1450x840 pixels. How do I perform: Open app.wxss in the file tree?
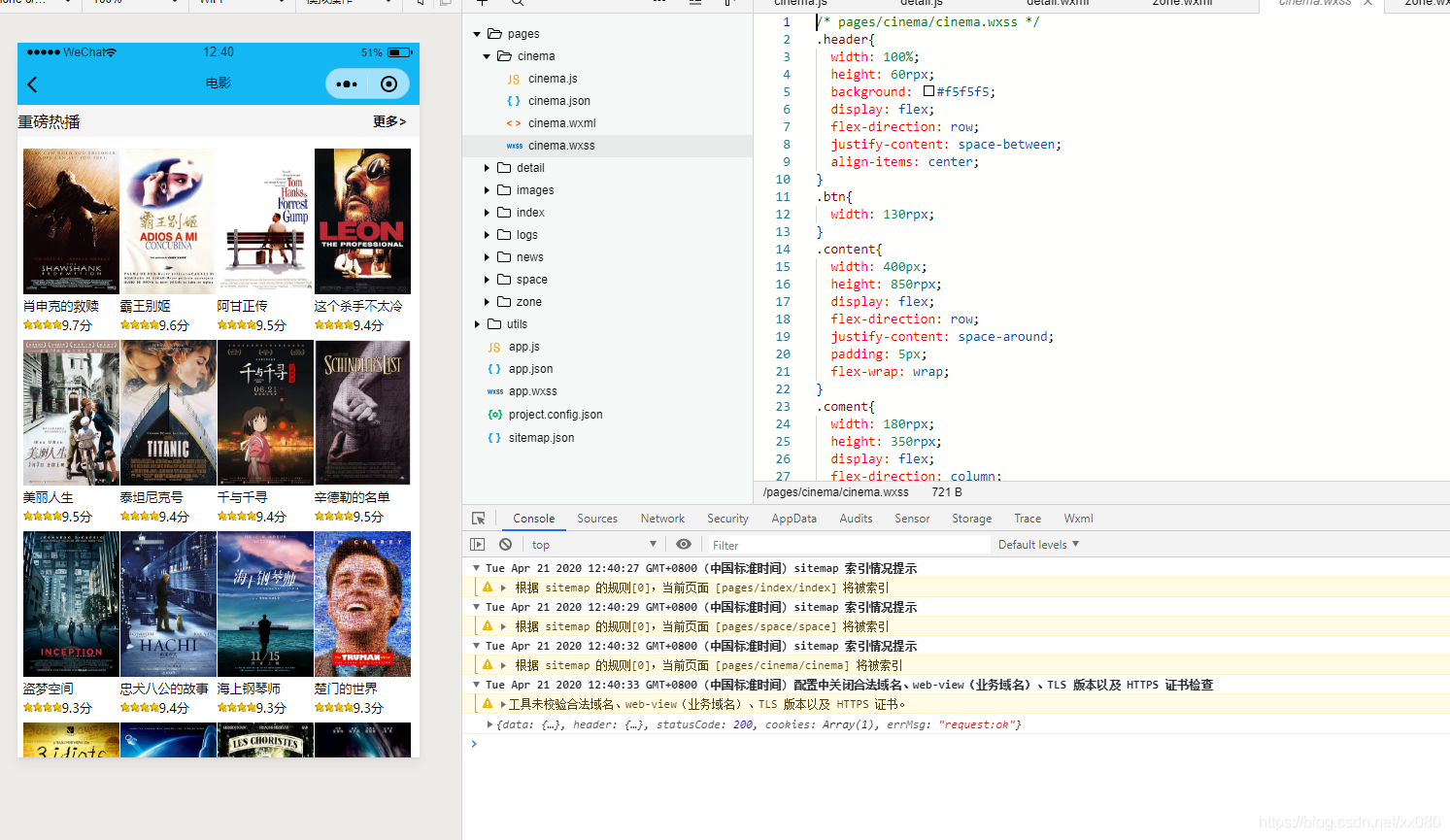[532, 391]
